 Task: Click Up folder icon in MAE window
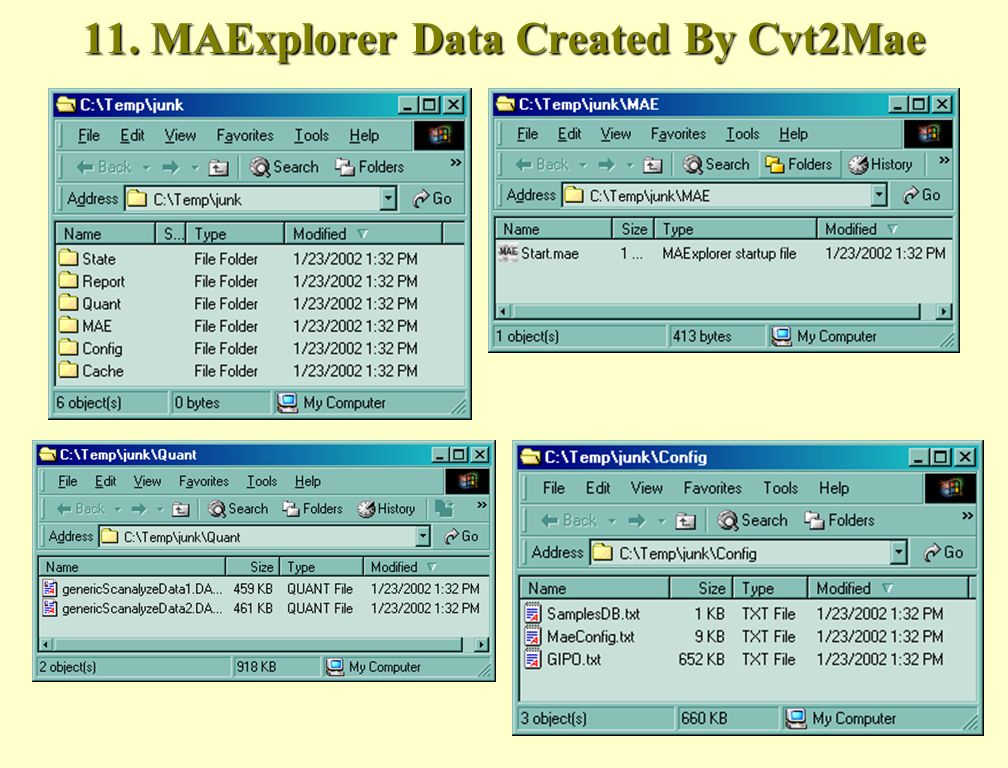point(652,165)
